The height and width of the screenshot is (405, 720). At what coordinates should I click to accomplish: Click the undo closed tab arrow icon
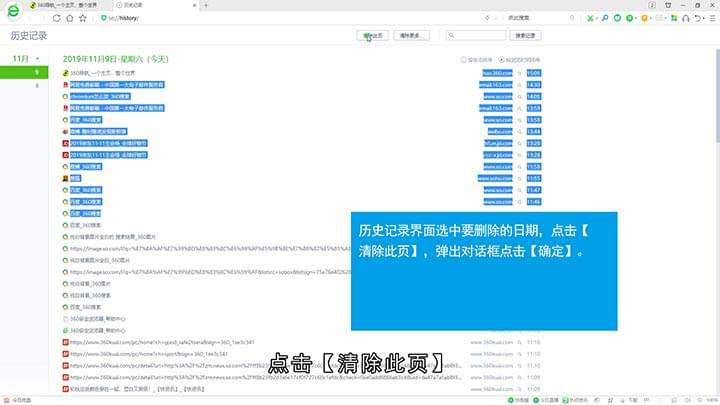pos(698,18)
